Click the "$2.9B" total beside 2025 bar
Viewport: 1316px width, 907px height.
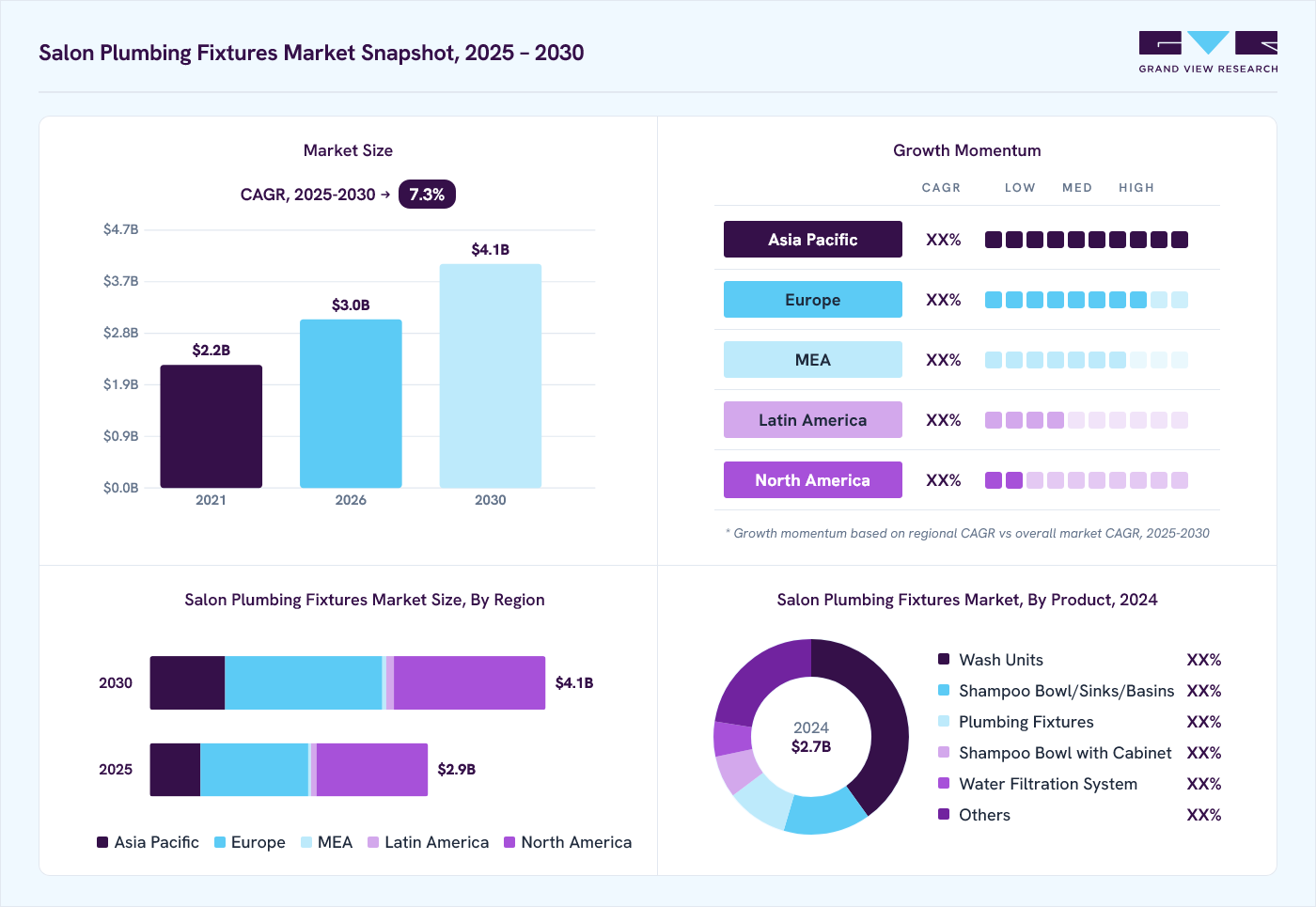[x=457, y=770]
